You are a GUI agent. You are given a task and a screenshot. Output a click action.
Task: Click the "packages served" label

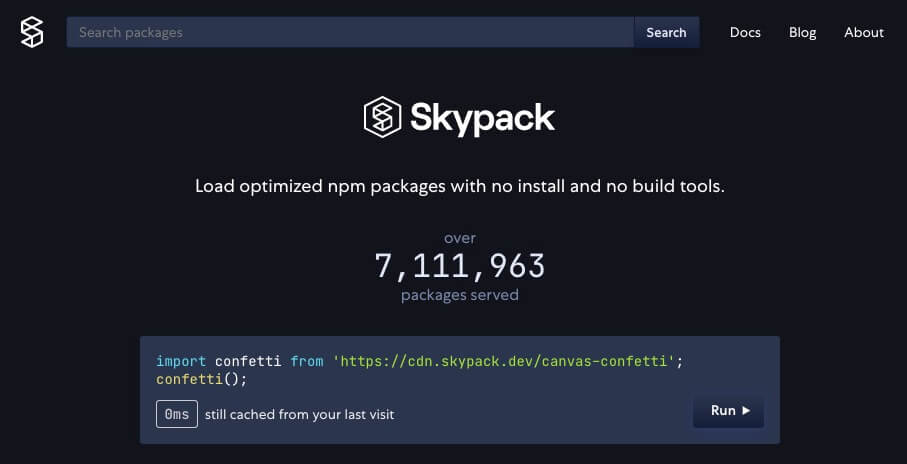click(460, 295)
